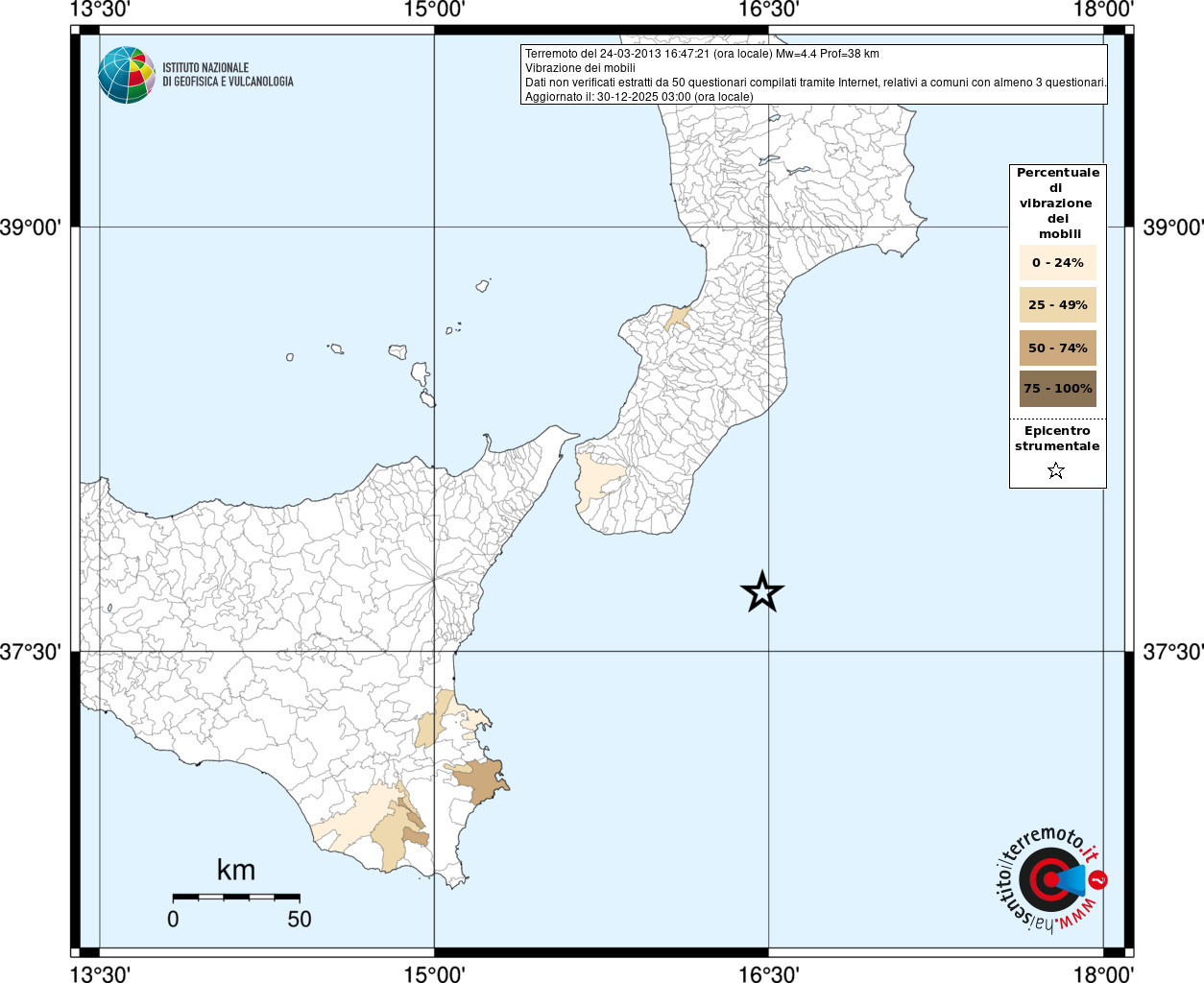
Task: Click the 39°00' label on the left axis
Action: point(31,228)
